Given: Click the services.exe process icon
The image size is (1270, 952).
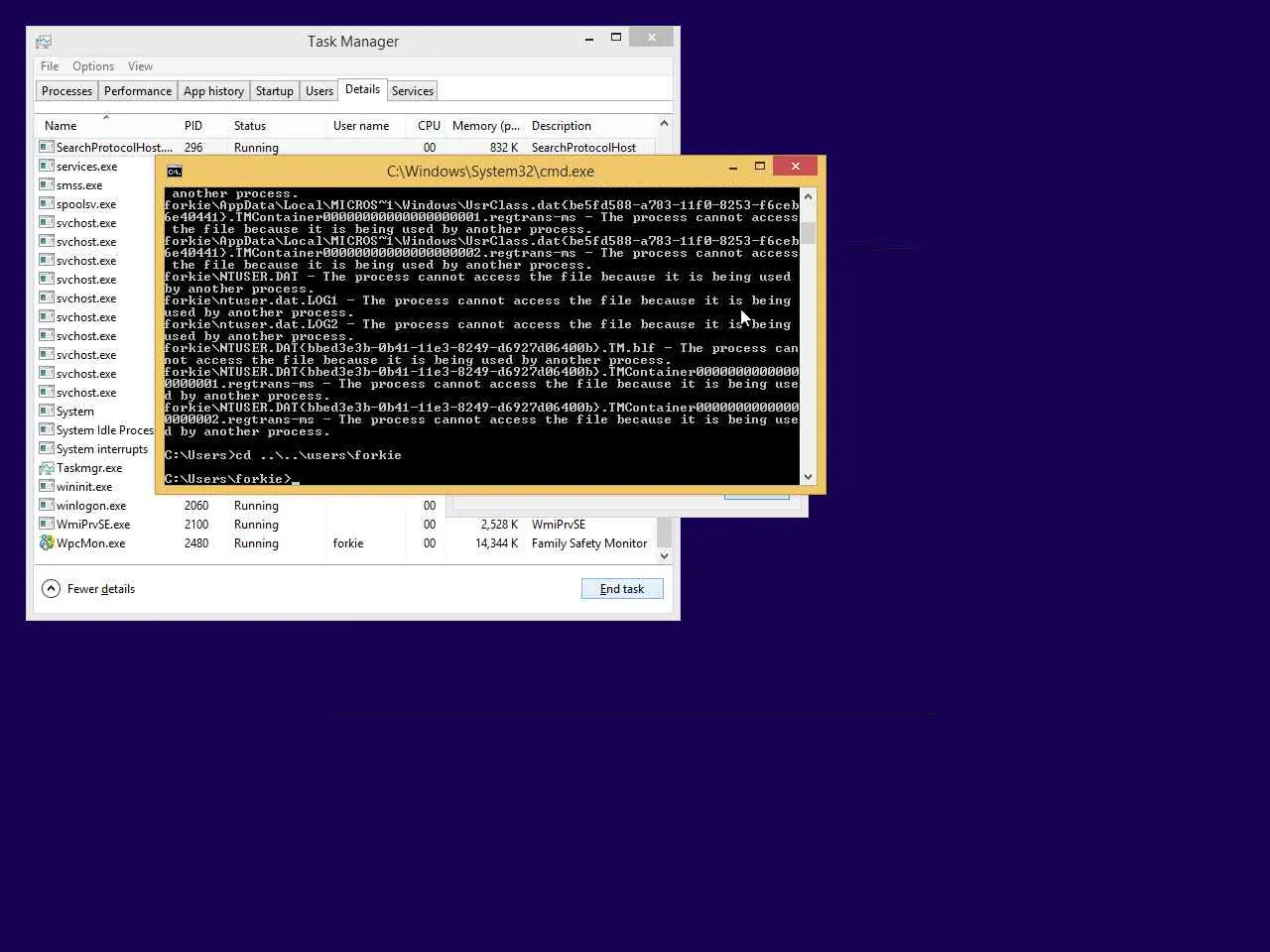Looking at the screenshot, I should (x=46, y=166).
